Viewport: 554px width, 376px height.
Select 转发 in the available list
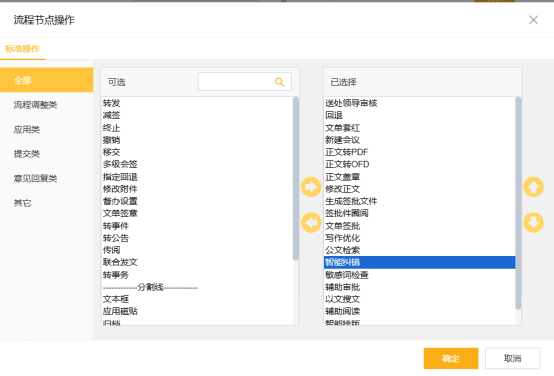(197, 103)
